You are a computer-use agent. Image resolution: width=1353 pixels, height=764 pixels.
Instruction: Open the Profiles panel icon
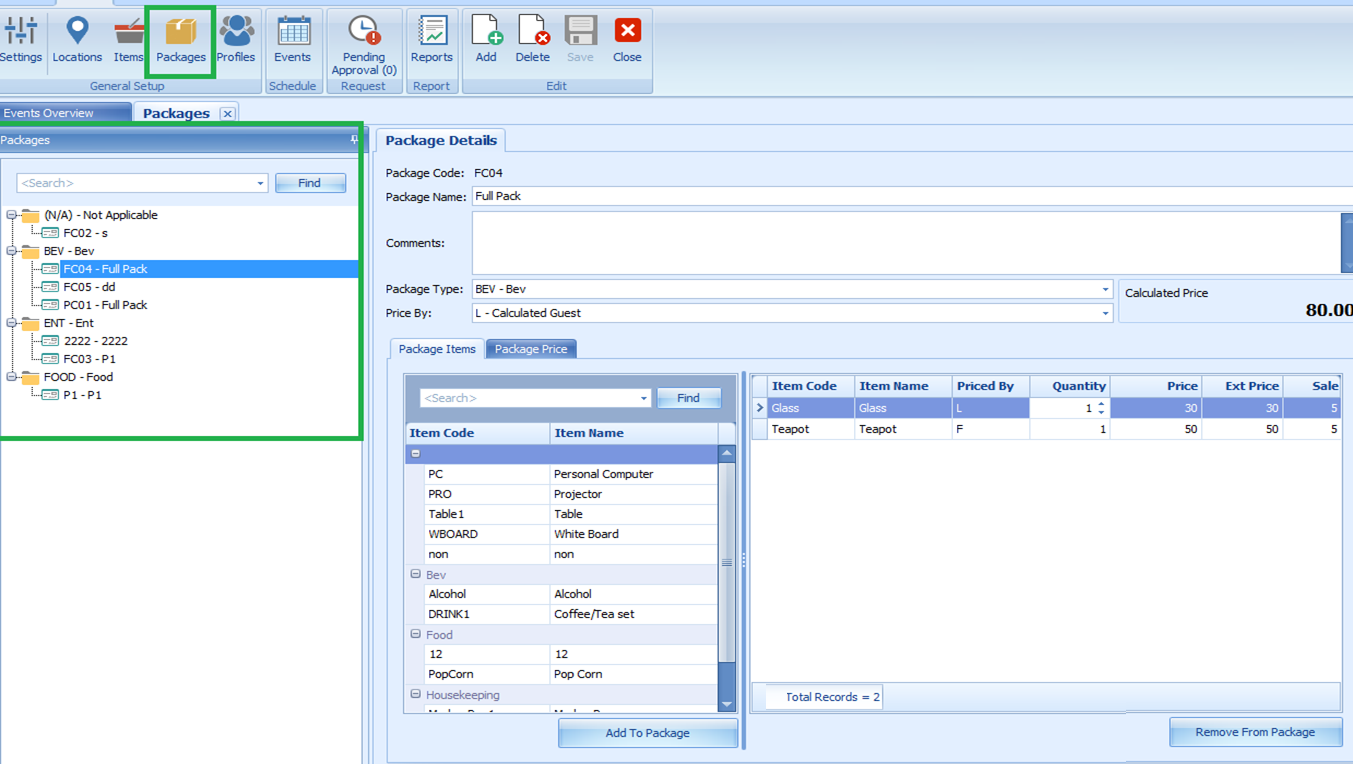[236, 40]
